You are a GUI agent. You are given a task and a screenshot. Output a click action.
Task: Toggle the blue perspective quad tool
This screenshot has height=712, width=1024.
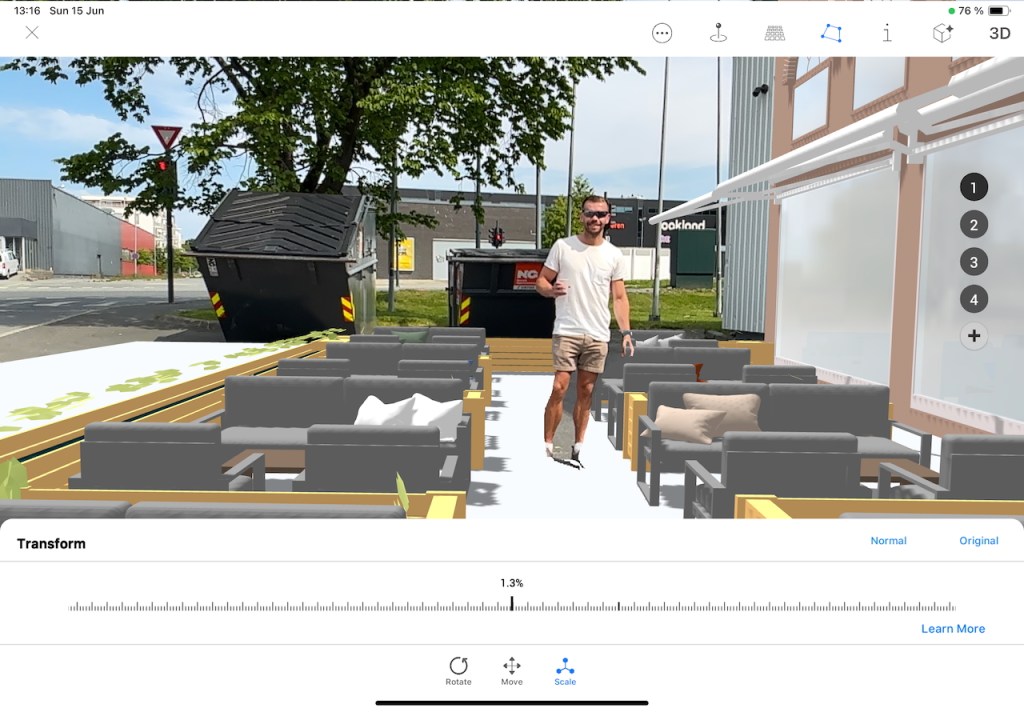[831, 33]
